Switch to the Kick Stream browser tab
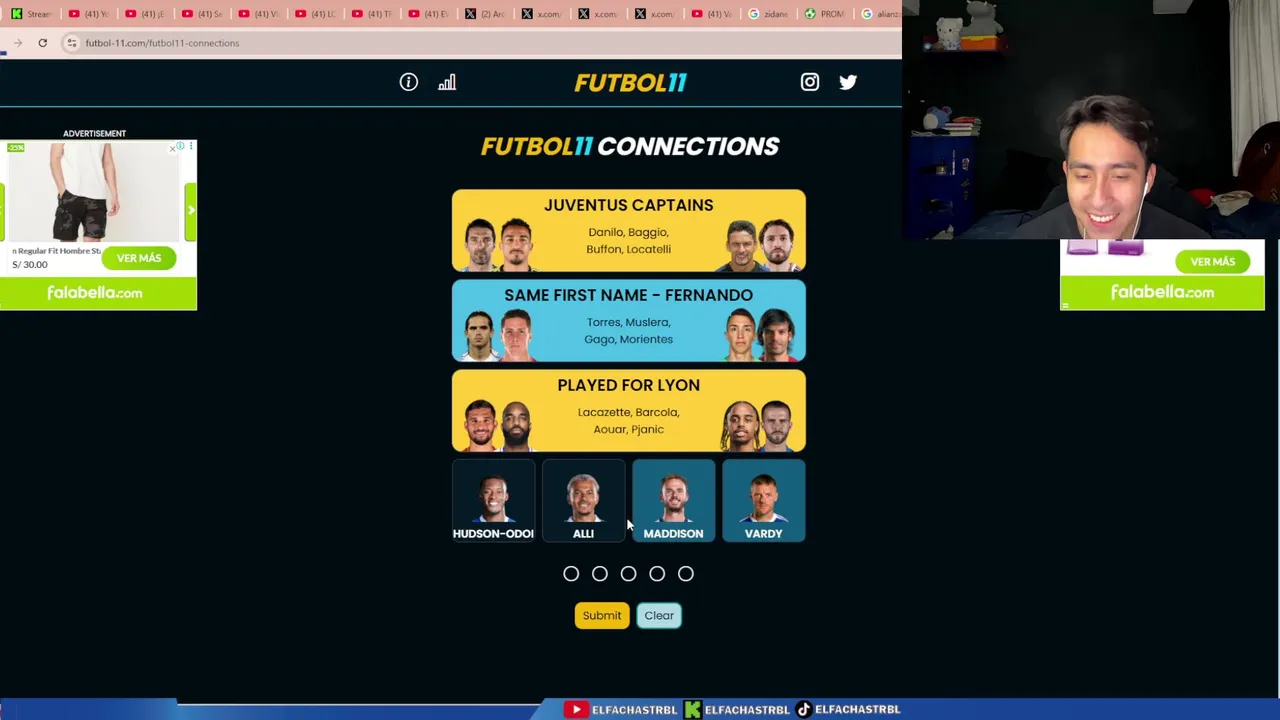 (30, 14)
